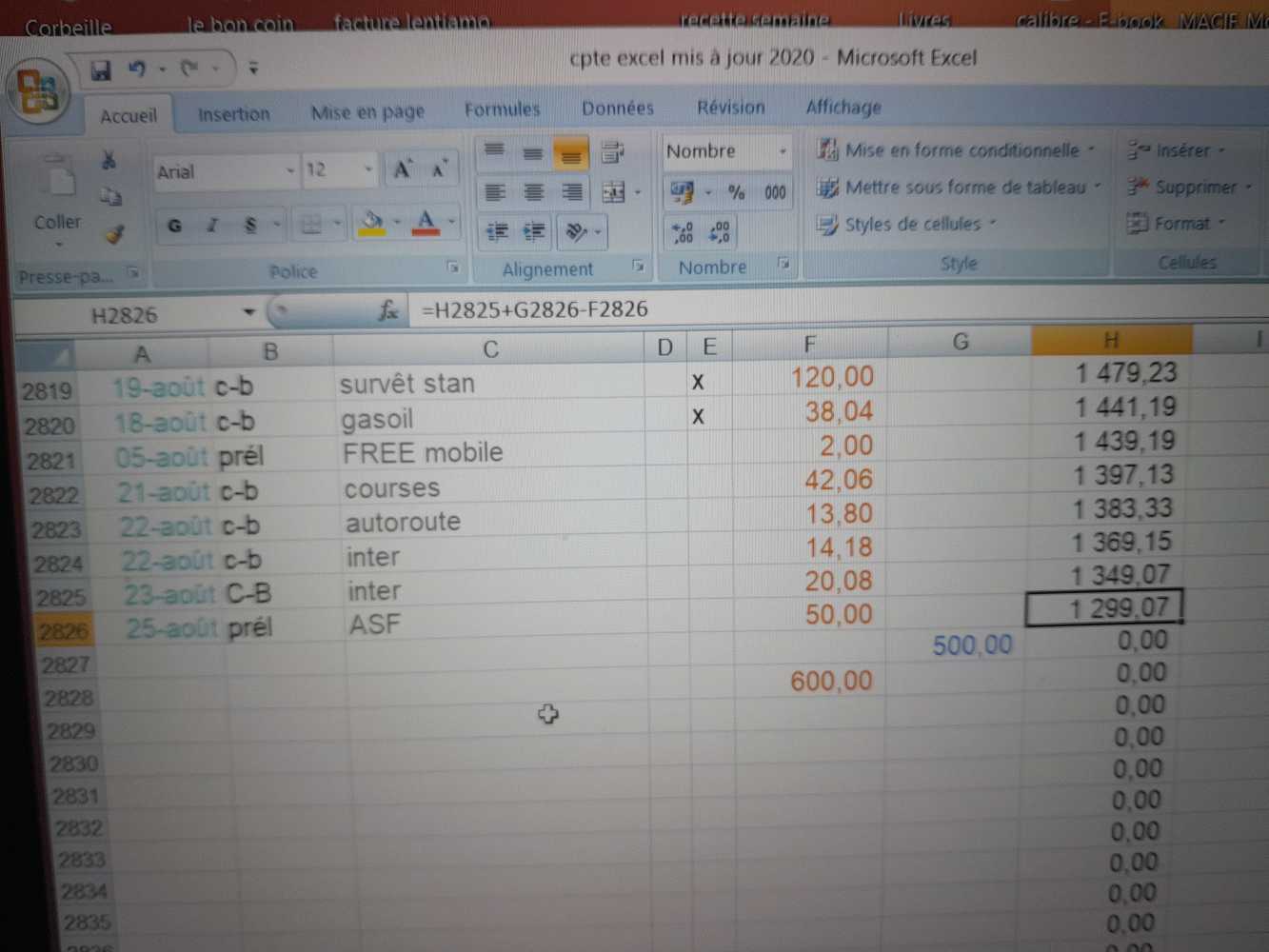
Task: Toggle bottom vertical alignment
Action: [570, 153]
